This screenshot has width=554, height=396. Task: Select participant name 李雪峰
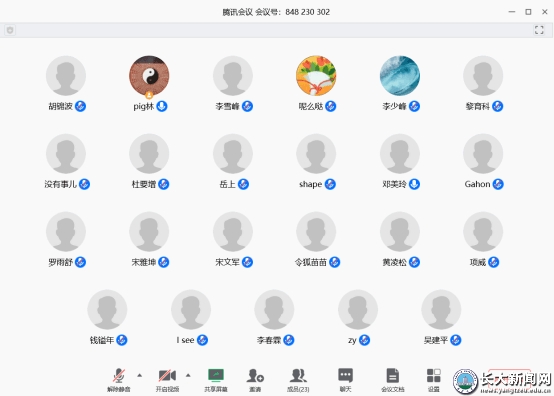tap(227, 106)
